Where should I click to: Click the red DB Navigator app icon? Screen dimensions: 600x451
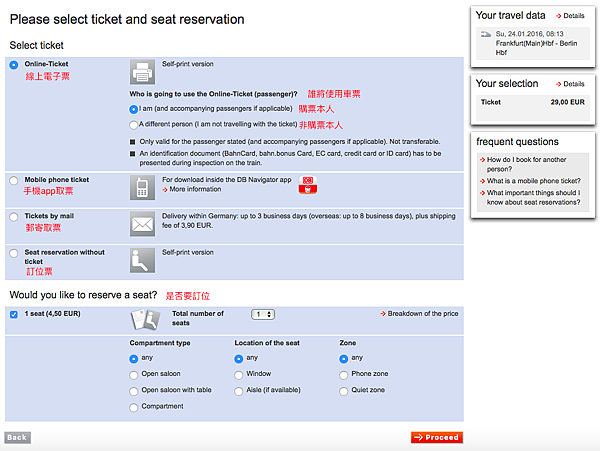click(x=308, y=180)
